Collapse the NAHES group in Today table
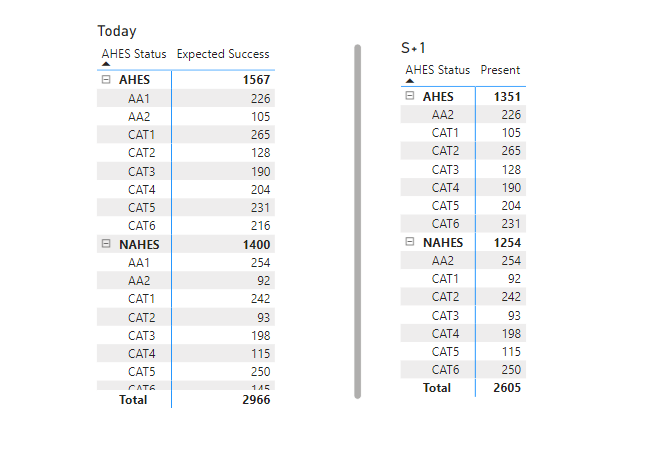The image size is (645, 457). [106, 244]
